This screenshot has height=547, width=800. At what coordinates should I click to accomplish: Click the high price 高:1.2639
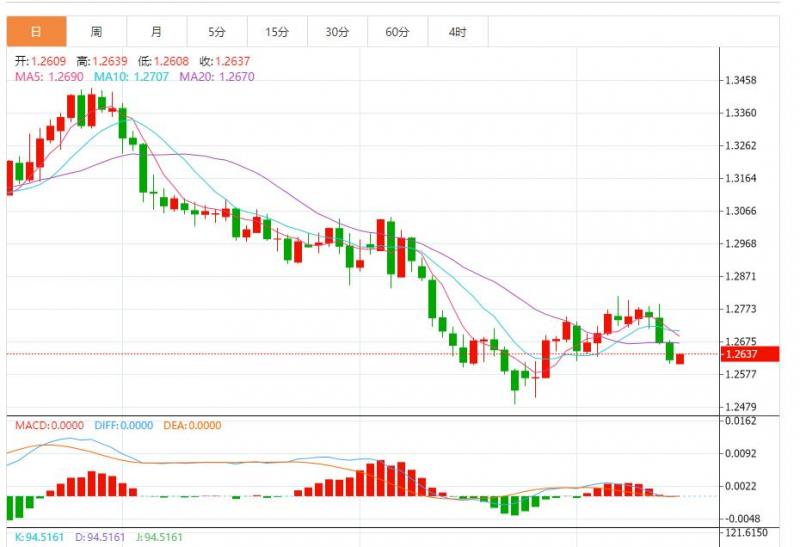pos(102,61)
